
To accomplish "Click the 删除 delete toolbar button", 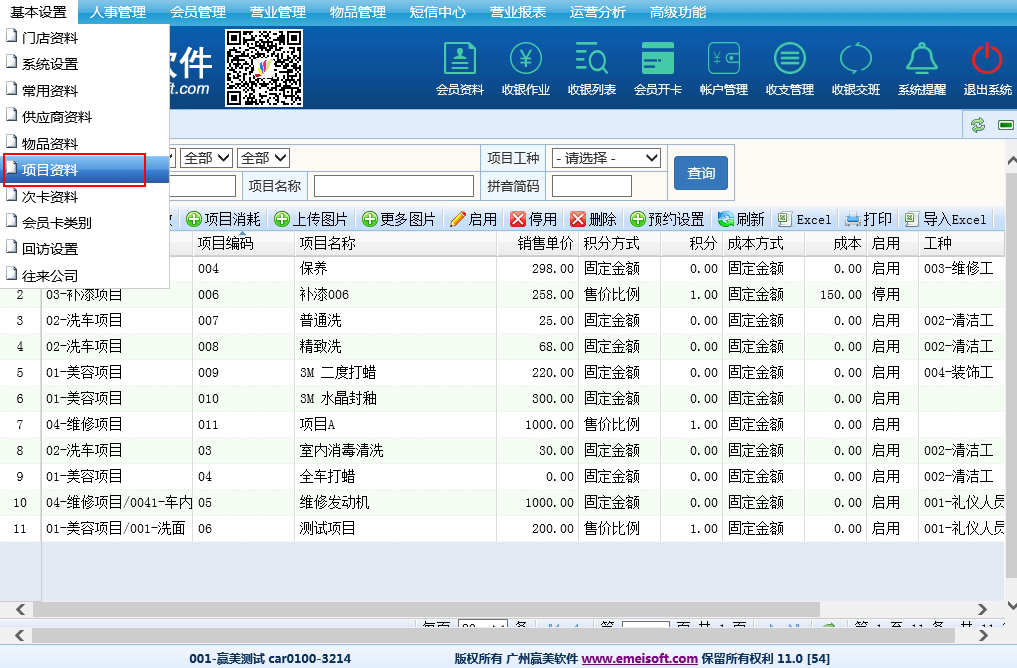I will click(593, 219).
